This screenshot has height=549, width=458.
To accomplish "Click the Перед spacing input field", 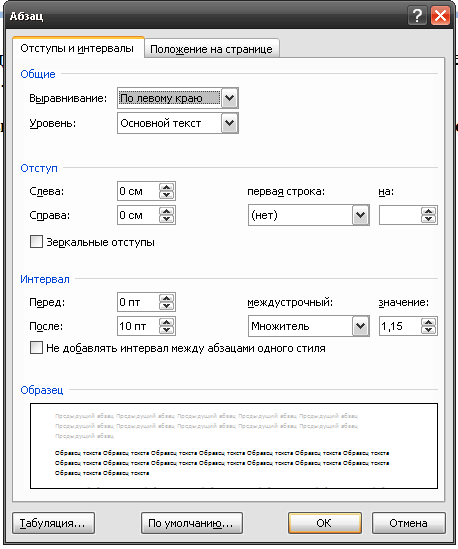I will (138, 302).
